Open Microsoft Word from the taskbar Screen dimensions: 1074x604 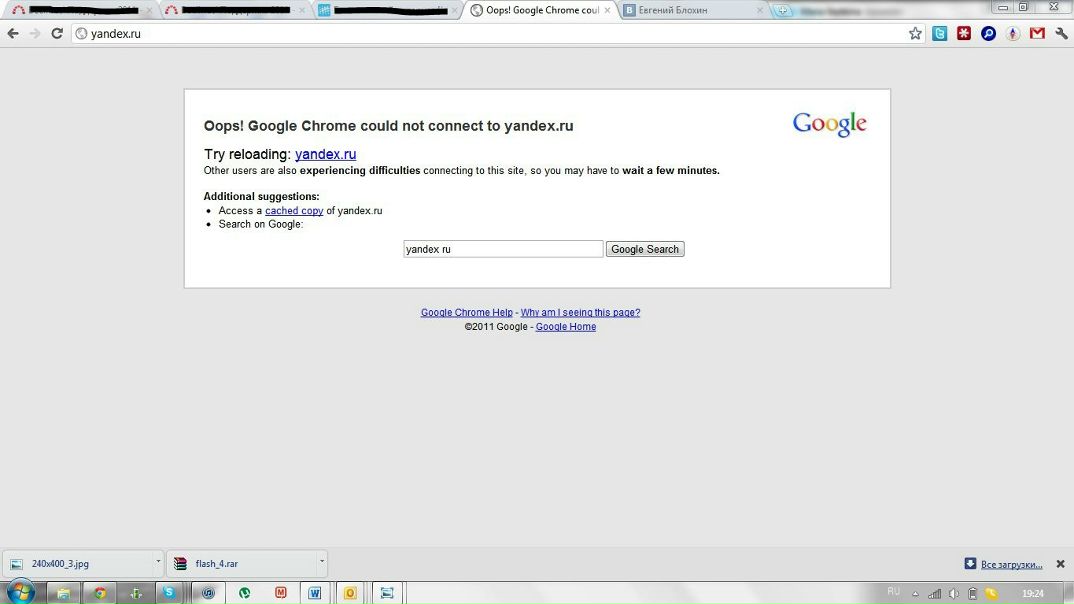(x=314, y=593)
